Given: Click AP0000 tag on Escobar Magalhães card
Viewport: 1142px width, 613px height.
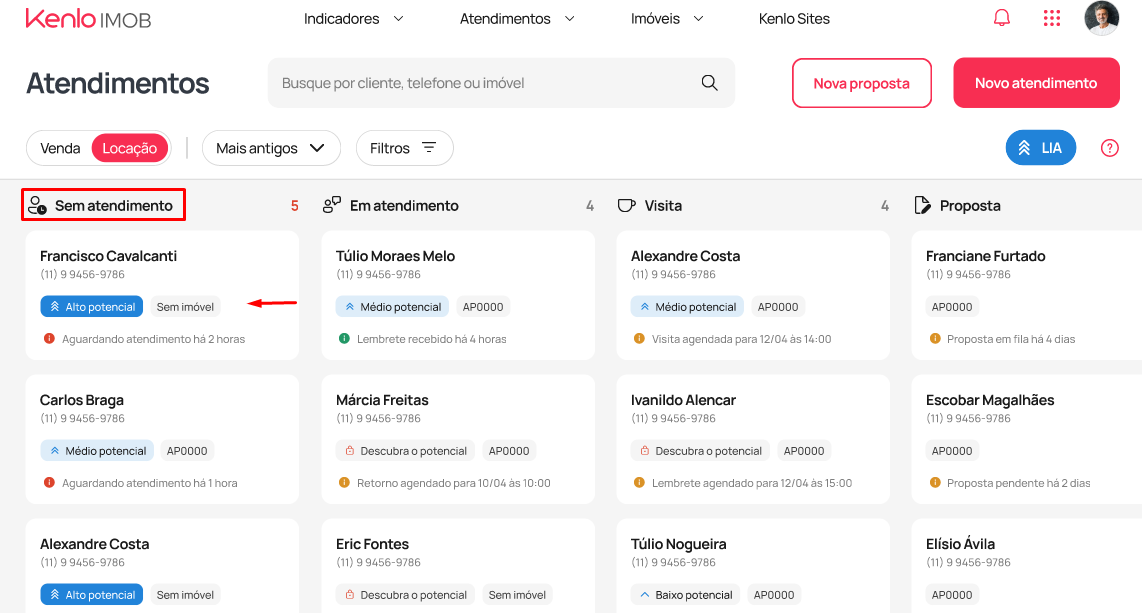Looking at the screenshot, I should [952, 451].
